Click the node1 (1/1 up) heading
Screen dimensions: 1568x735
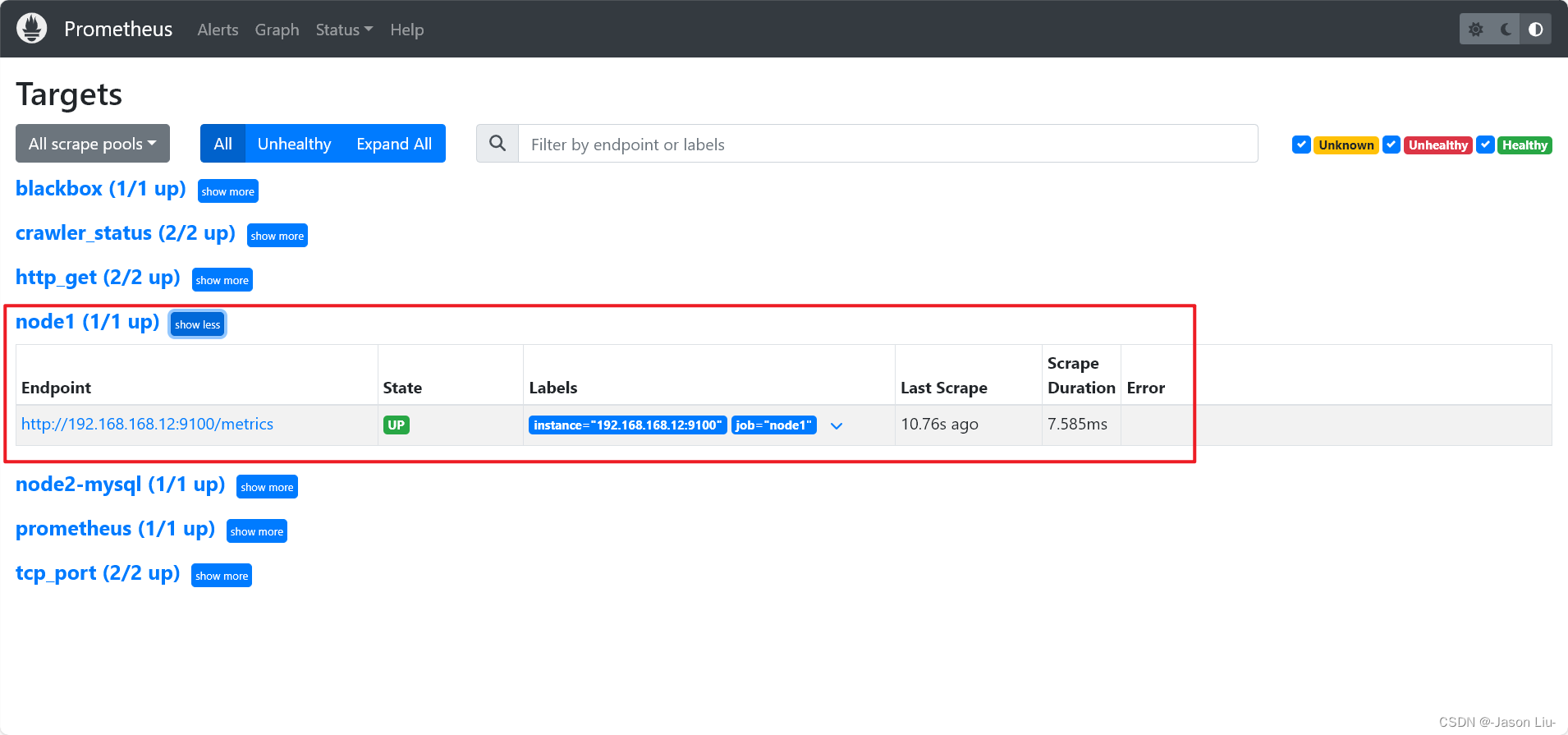coord(88,322)
